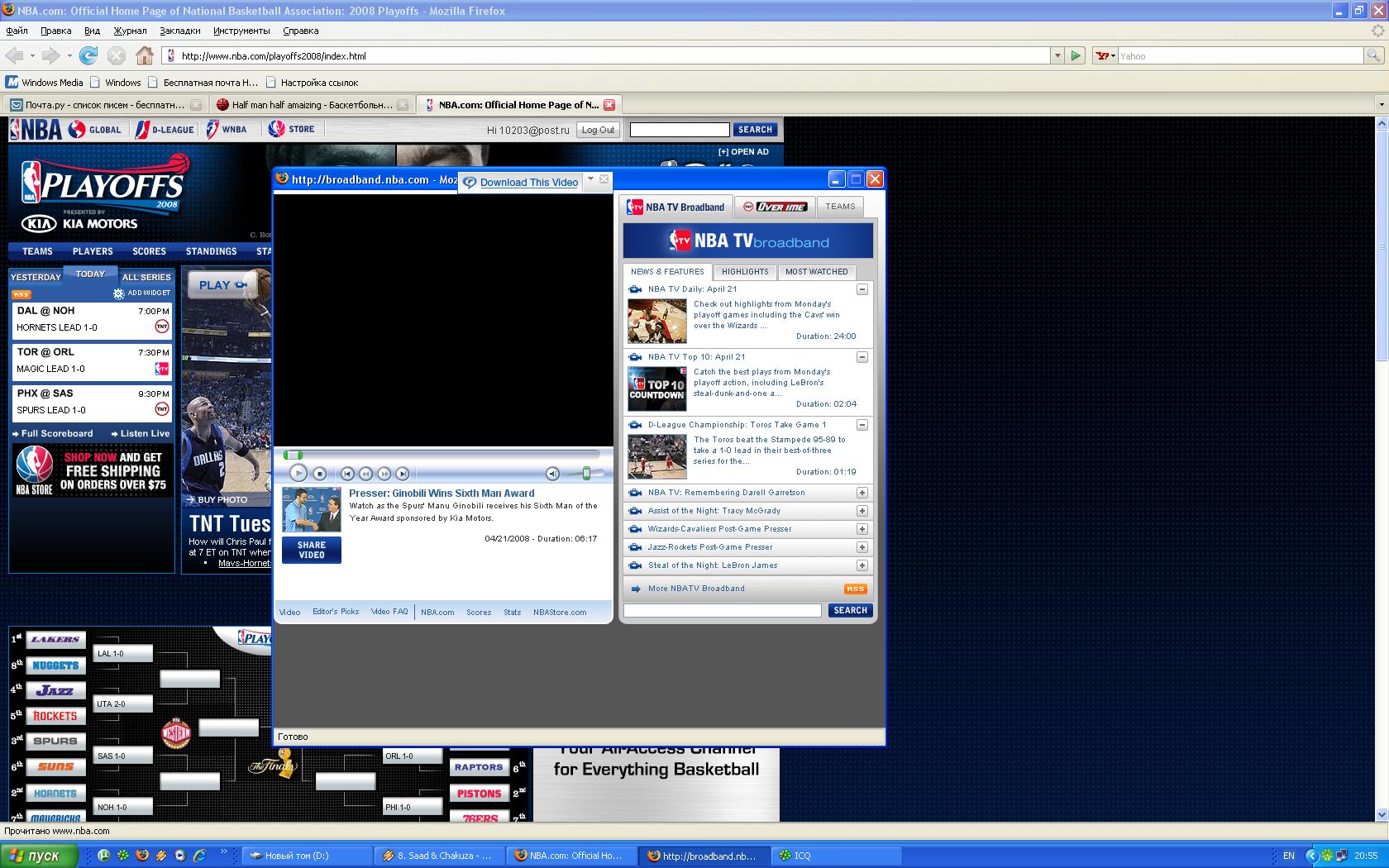
Task: Click the Log Out button
Action: [598, 130]
